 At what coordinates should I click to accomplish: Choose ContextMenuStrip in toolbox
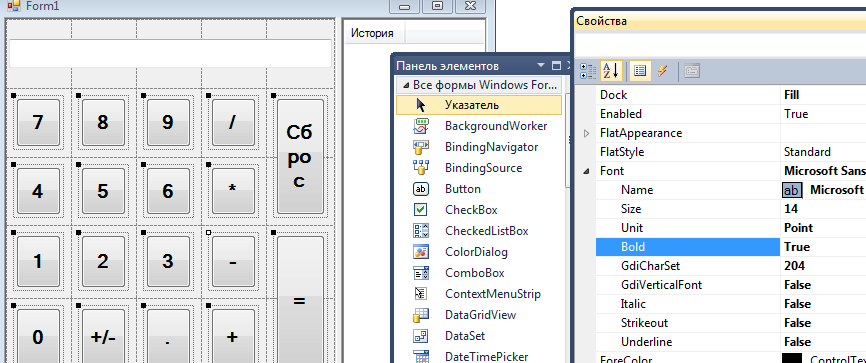(x=479, y=294)
